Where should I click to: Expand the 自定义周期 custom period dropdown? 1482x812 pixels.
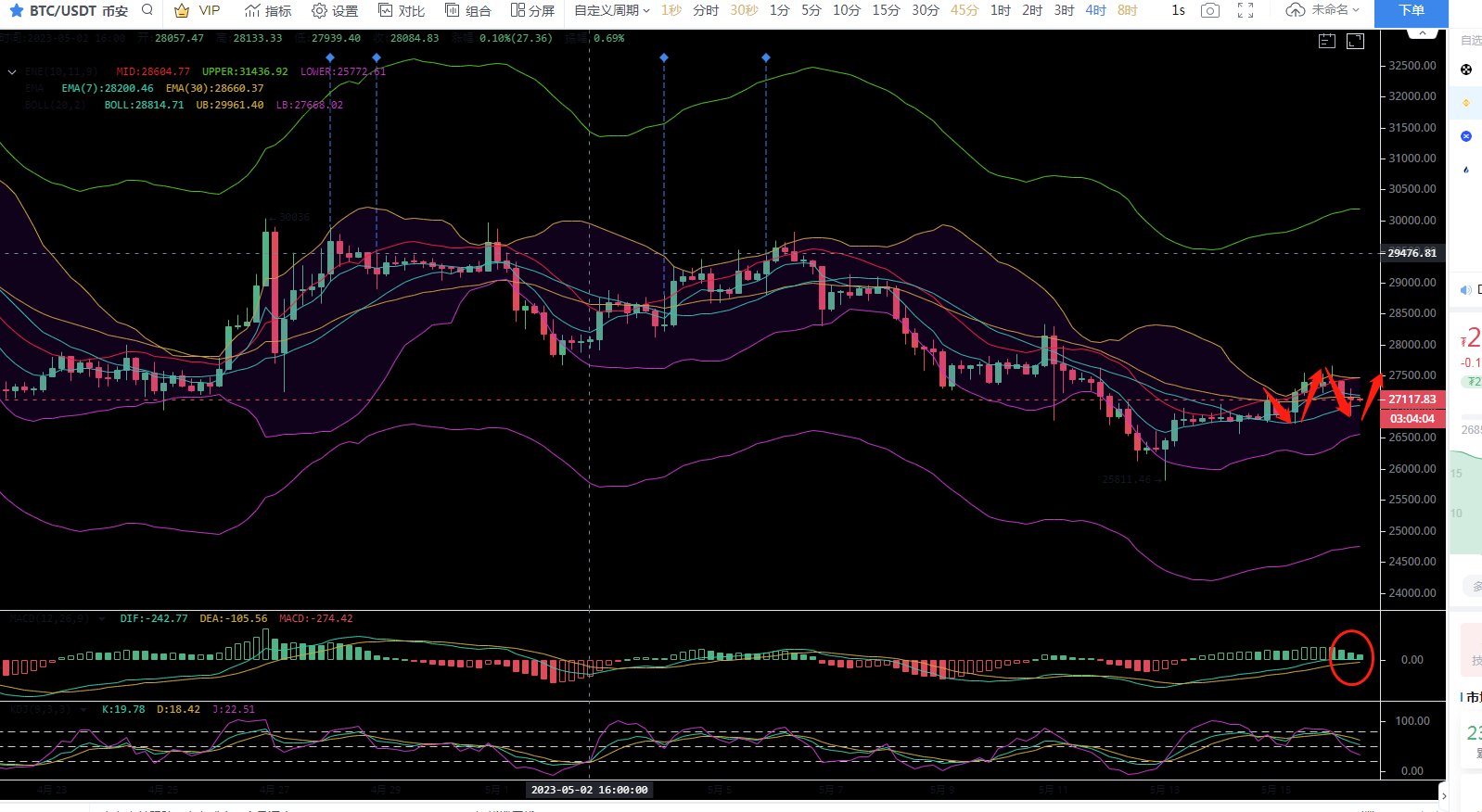[611, 10]
